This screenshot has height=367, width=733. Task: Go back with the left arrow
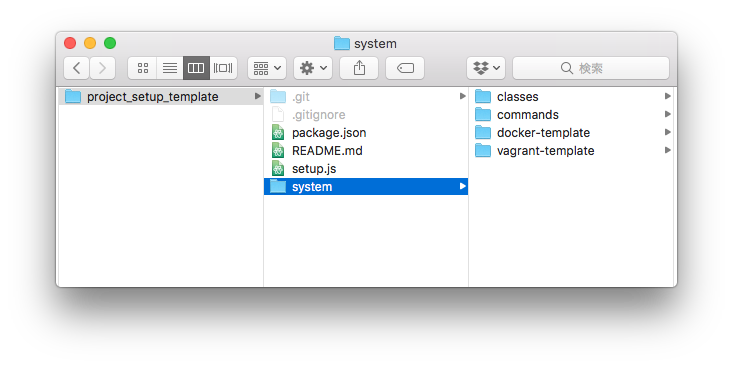tap(77, 68)
